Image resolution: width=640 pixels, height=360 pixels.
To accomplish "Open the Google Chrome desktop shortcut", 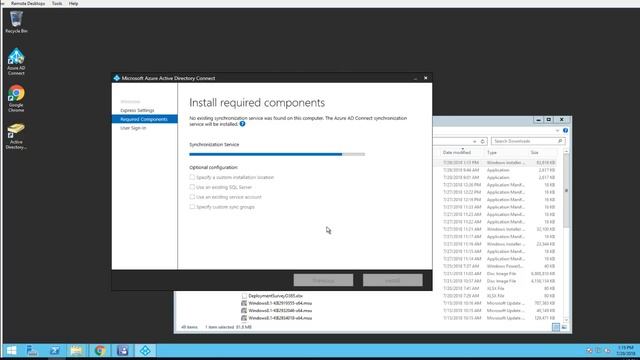I will [16, 98].
